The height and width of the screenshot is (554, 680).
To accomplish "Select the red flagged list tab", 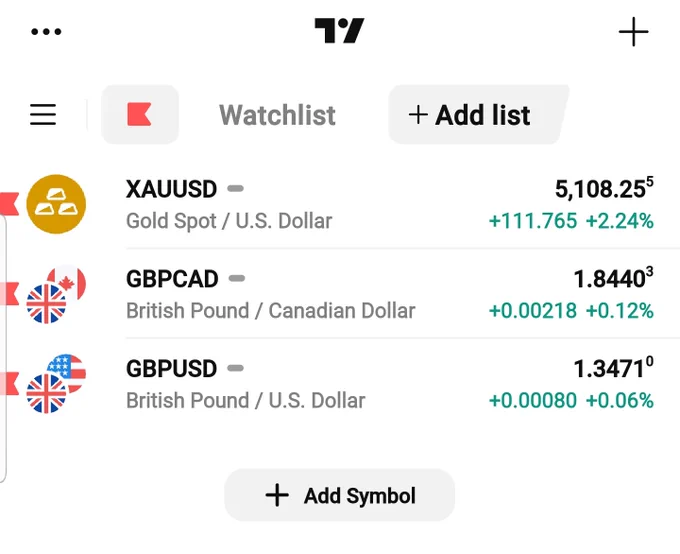I will click(140, 115).
